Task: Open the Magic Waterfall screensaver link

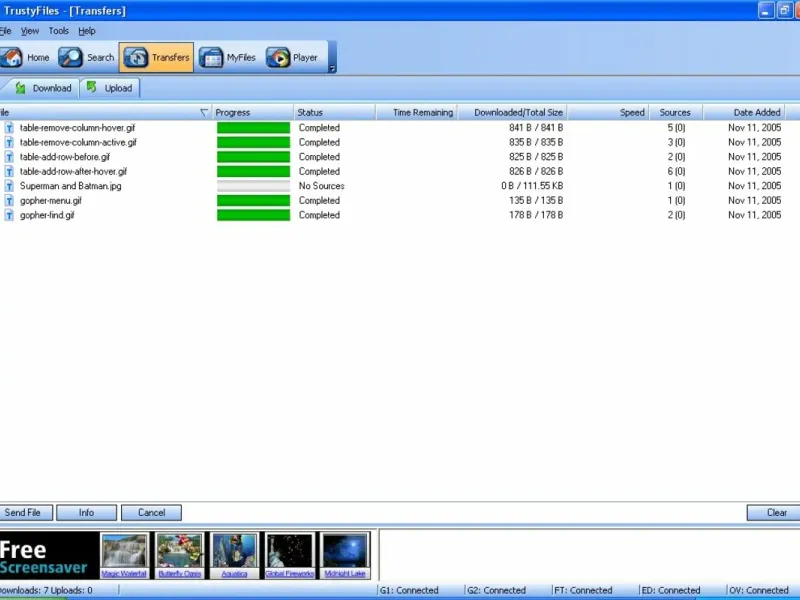Action: pyautogui.click(x=124, y=574)
